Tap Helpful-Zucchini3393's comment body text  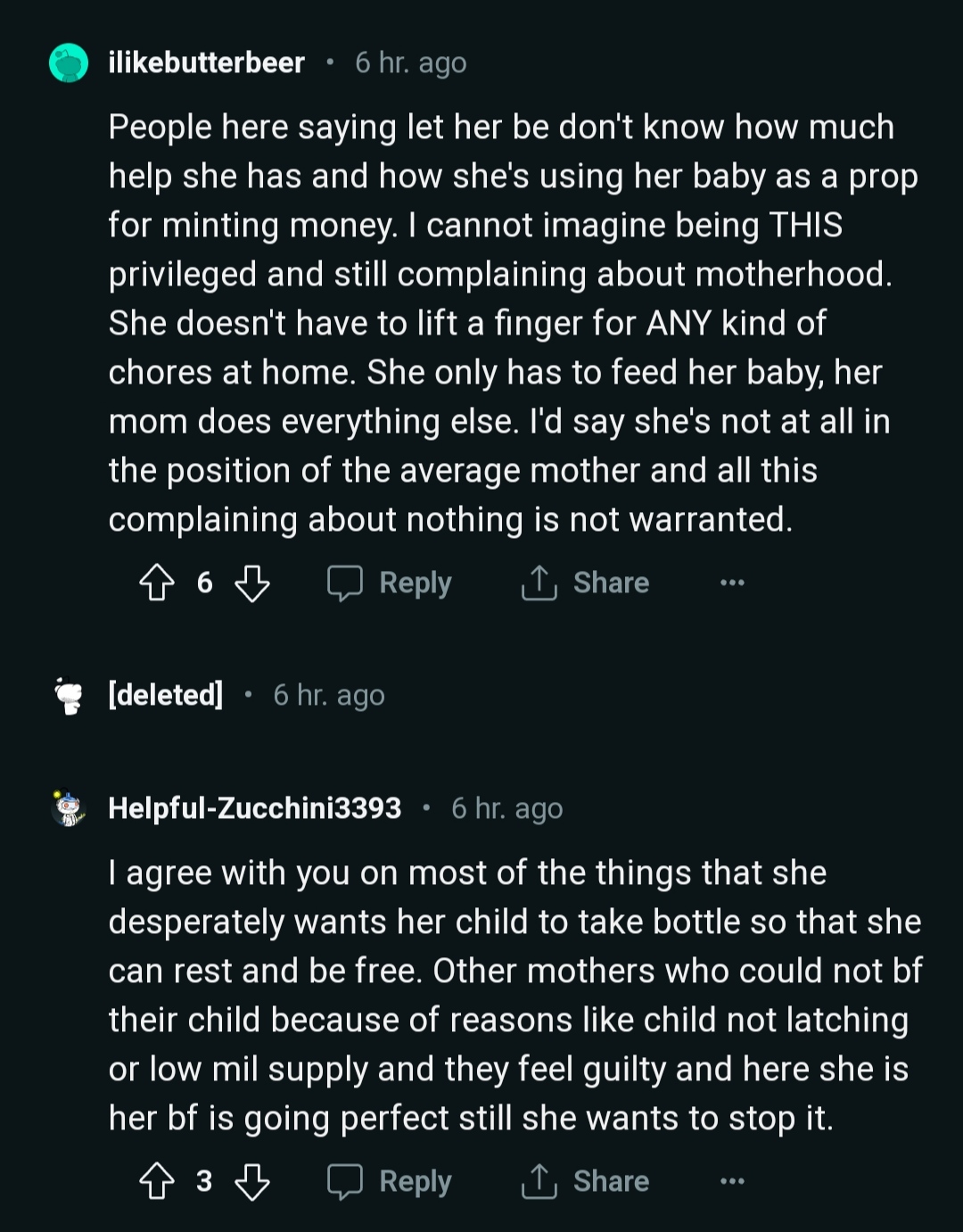click(x=513, y=995)
